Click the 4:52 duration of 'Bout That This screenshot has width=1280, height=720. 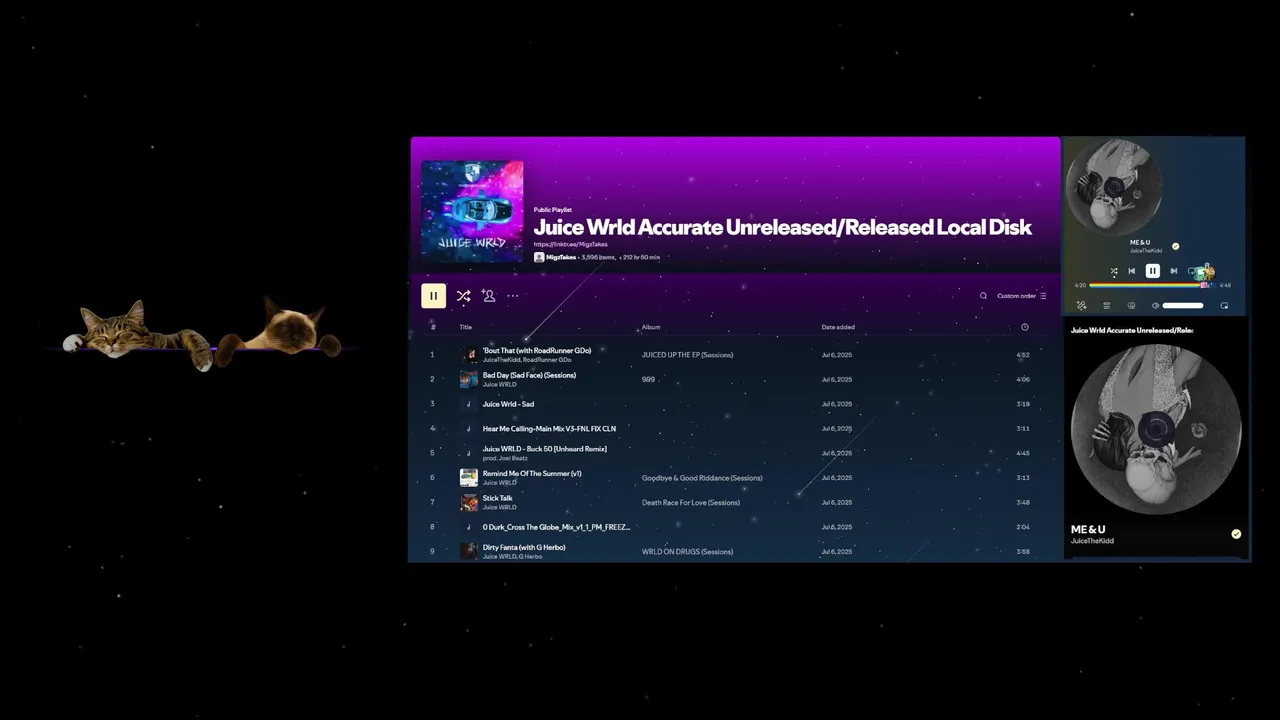[1023, 355]
